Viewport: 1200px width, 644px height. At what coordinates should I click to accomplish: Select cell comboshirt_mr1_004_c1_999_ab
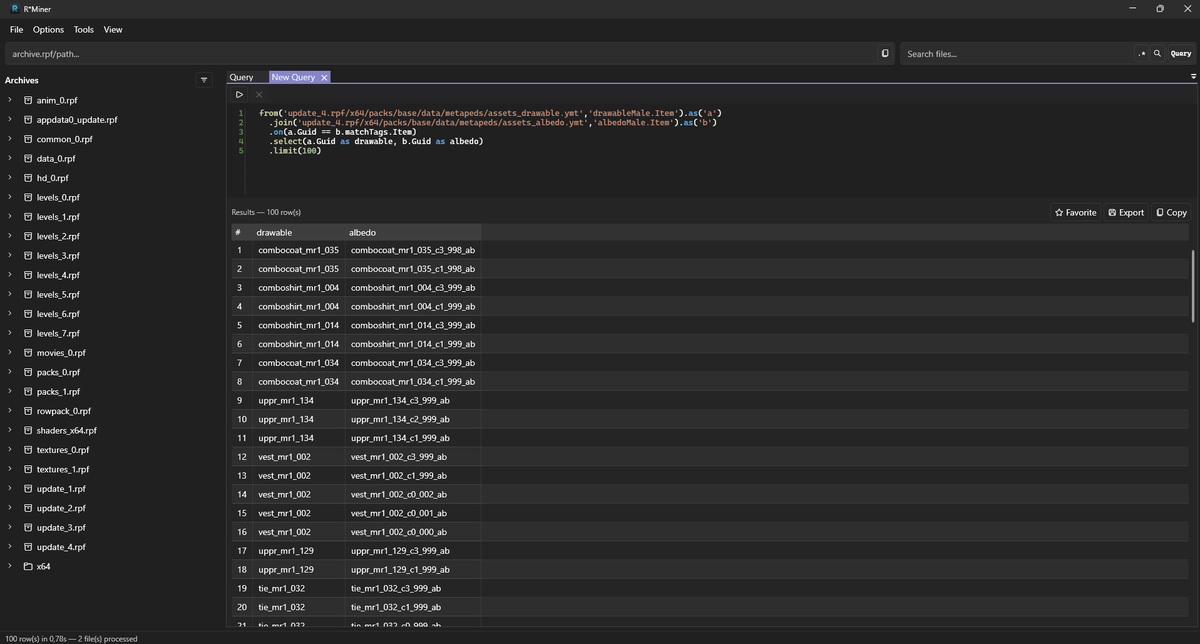413,306
